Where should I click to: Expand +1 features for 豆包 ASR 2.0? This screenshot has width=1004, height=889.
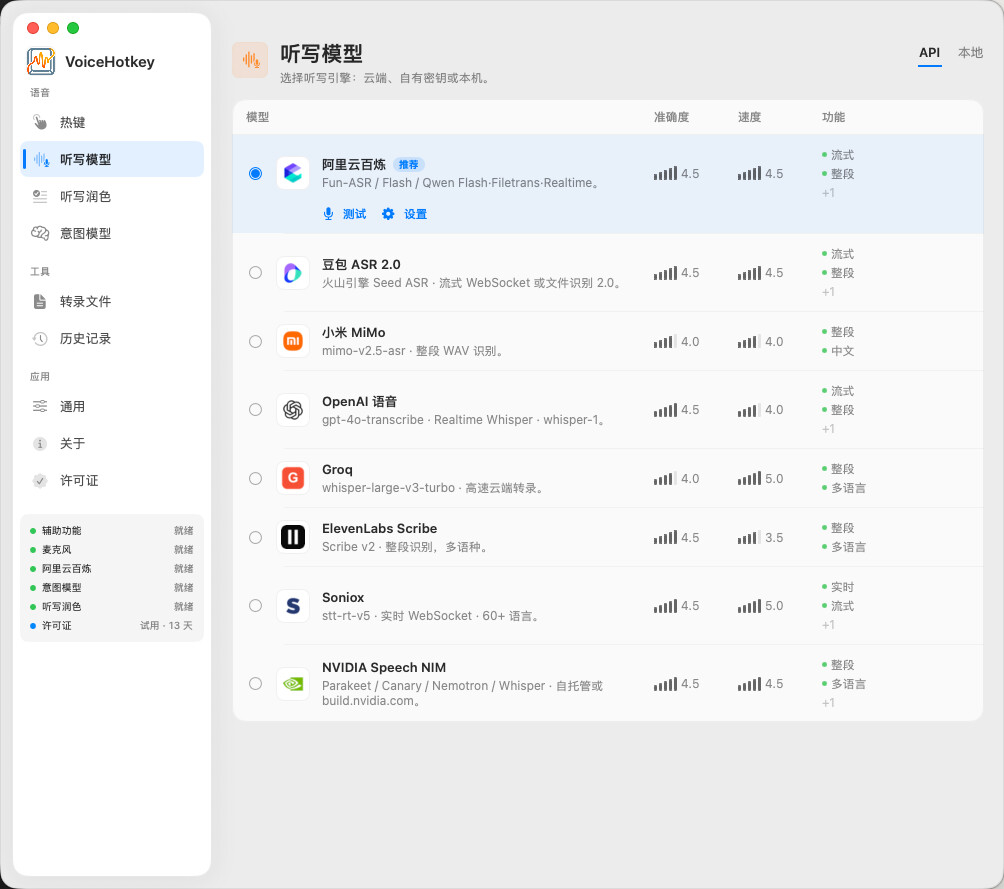click(x=829, y=292)
